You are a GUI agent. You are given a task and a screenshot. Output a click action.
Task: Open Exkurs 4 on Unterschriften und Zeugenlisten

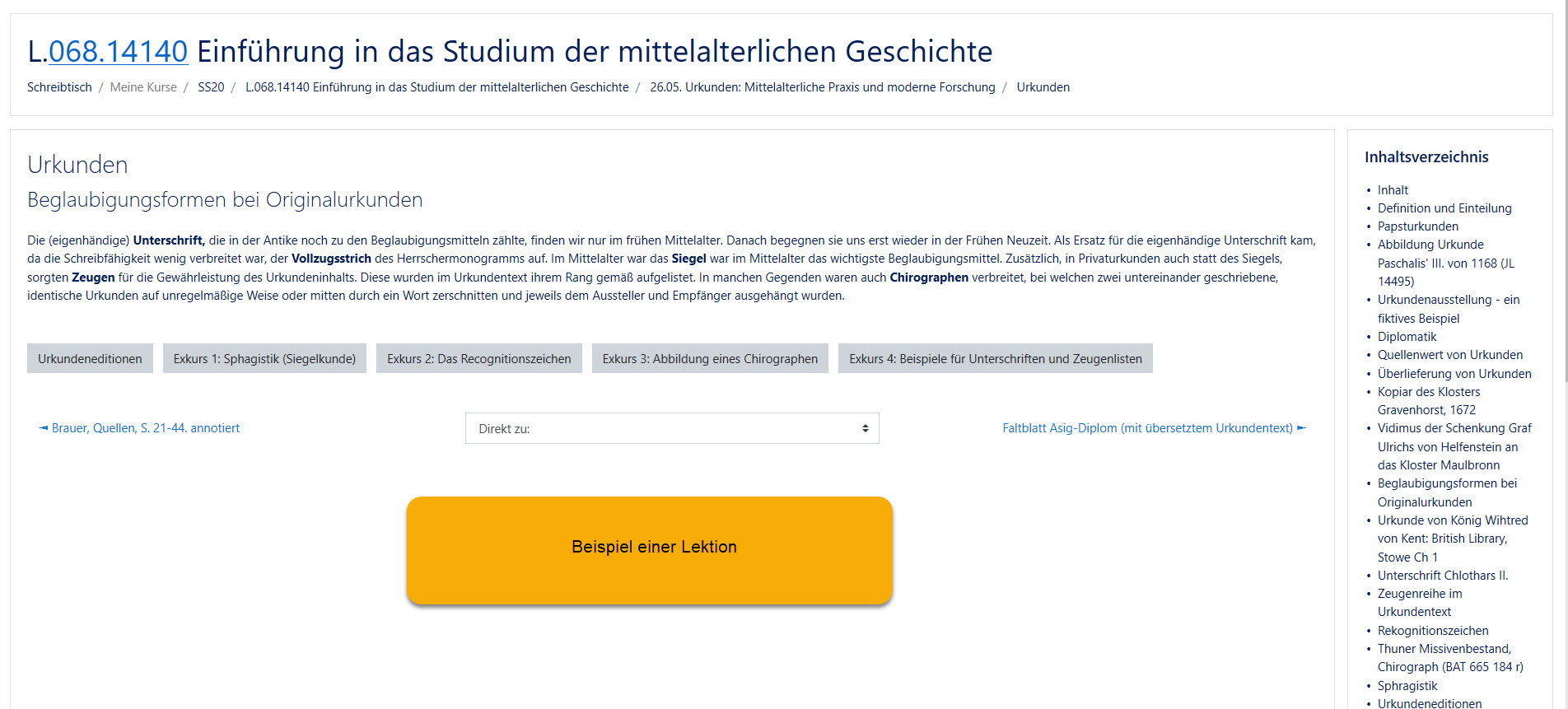tap(995, 359)
